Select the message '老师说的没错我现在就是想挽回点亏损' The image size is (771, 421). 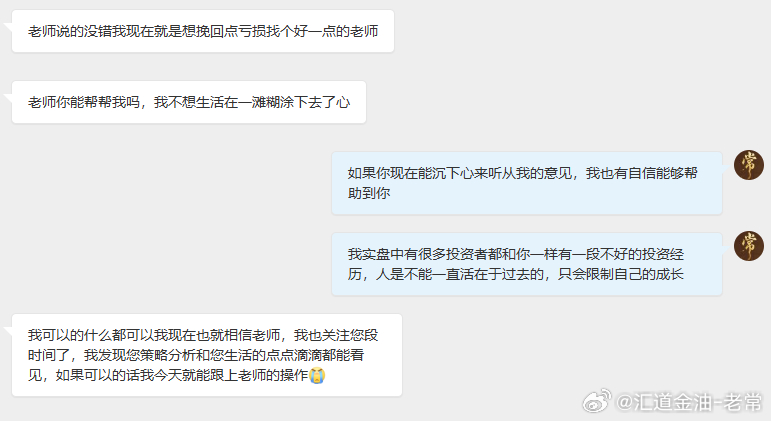[203, 31]
